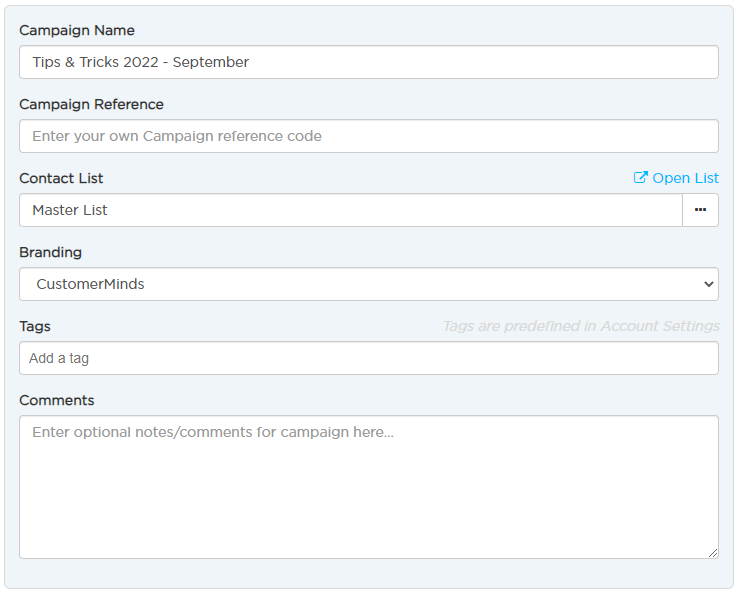Click the resize grip on the Comments box
The width and height of the screenshot is (740, 596).
coord(713,553)
